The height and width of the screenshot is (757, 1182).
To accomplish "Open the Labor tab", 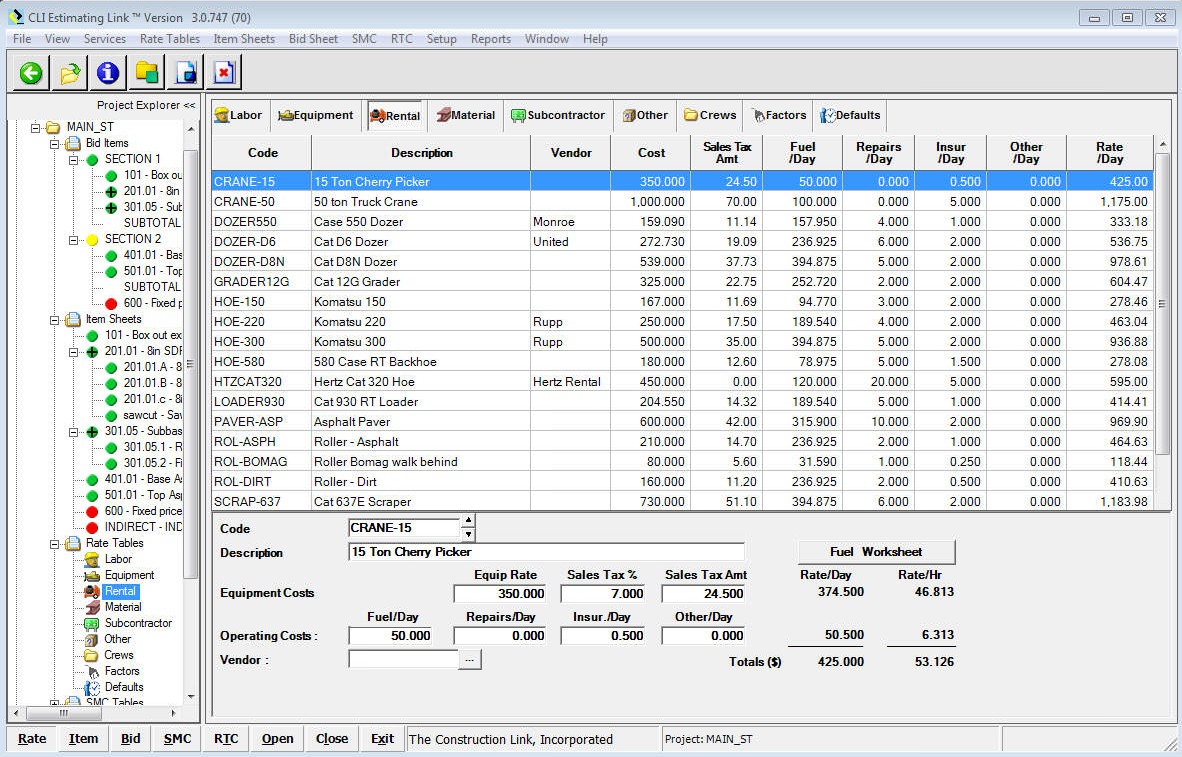I will pyautogui.click(x=238, y=115).
